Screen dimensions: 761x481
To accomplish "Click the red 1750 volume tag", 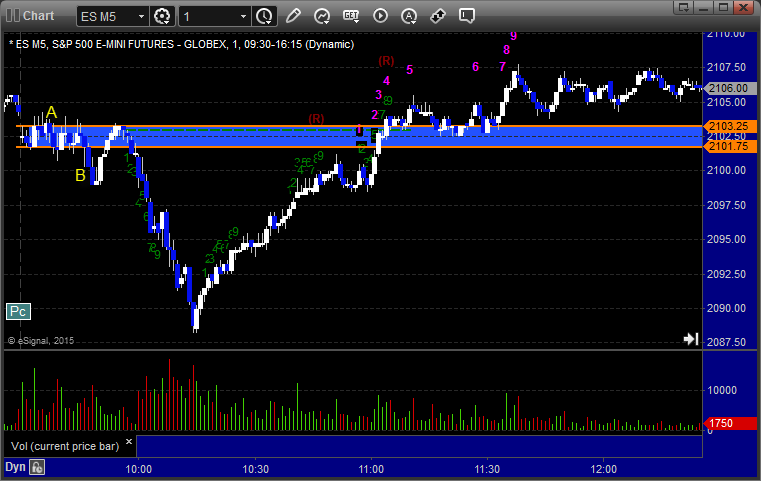I will 729,423.
